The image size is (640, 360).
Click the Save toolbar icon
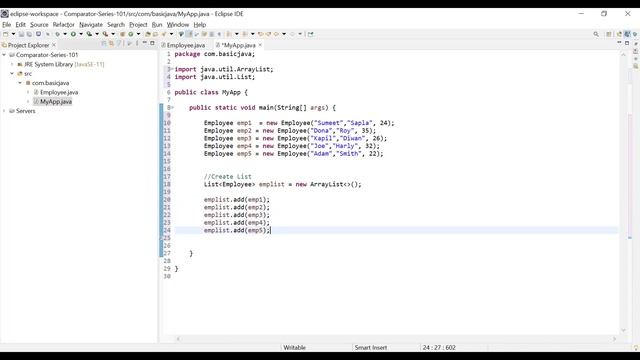tap(21, 34)
